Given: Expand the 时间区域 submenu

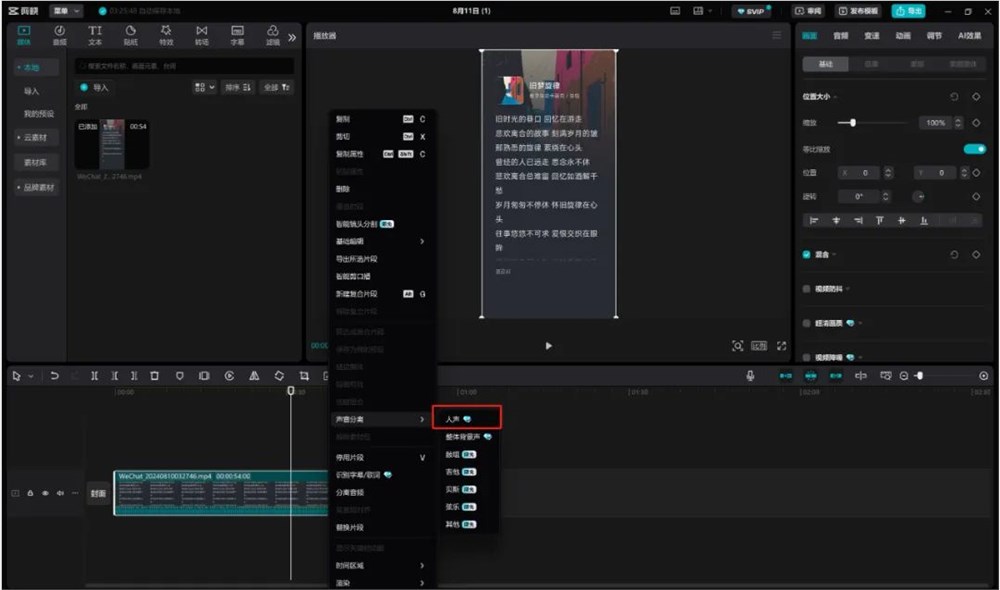Looking at the screenshot, I should coord(381,565).
